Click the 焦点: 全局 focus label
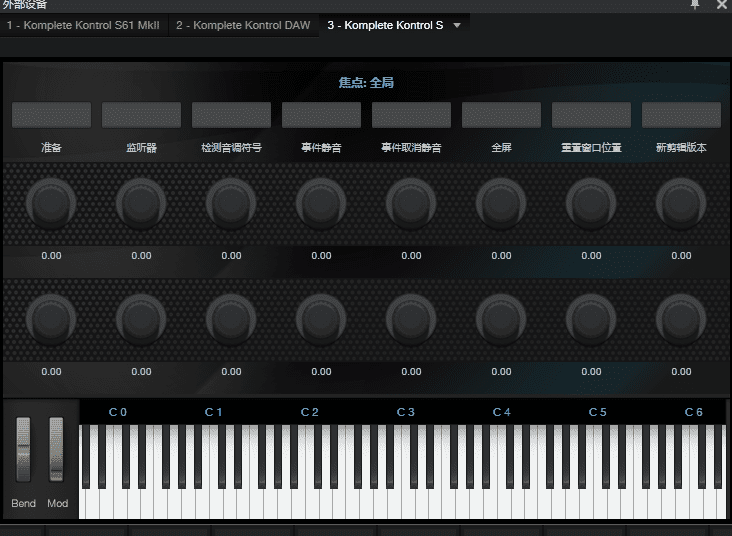Image resolution: width=732 pixels, height=536 pixels. pos(366,83)
